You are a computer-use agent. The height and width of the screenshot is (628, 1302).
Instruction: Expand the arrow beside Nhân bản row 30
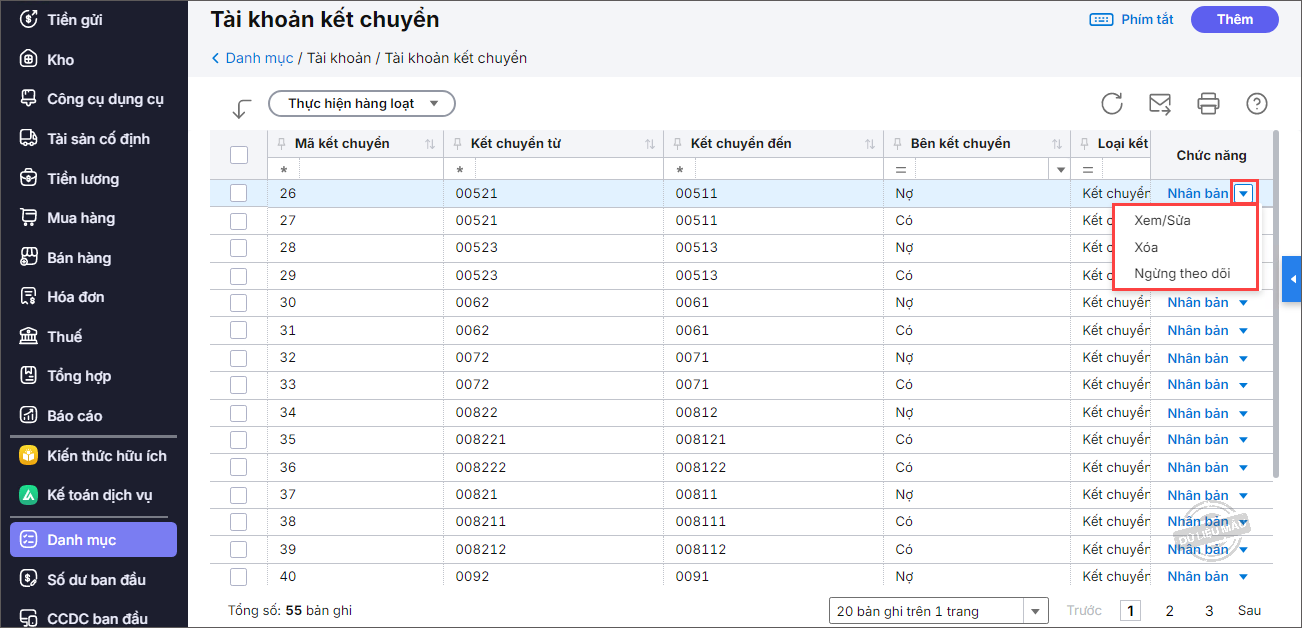1244,303
